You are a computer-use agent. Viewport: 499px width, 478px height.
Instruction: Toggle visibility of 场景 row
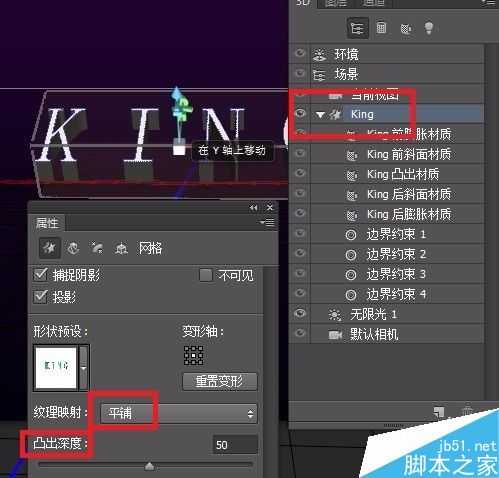coord(300,73)
